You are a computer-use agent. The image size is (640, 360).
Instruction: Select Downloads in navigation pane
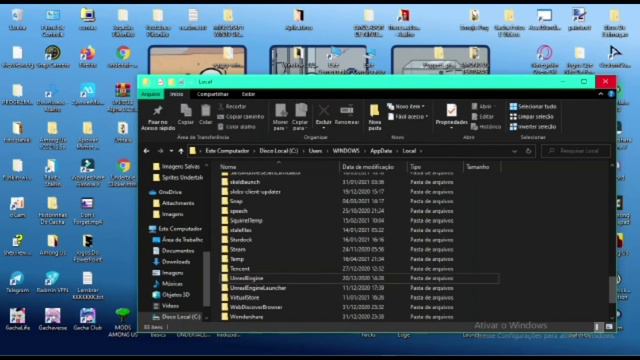click(x=176, y=262)
